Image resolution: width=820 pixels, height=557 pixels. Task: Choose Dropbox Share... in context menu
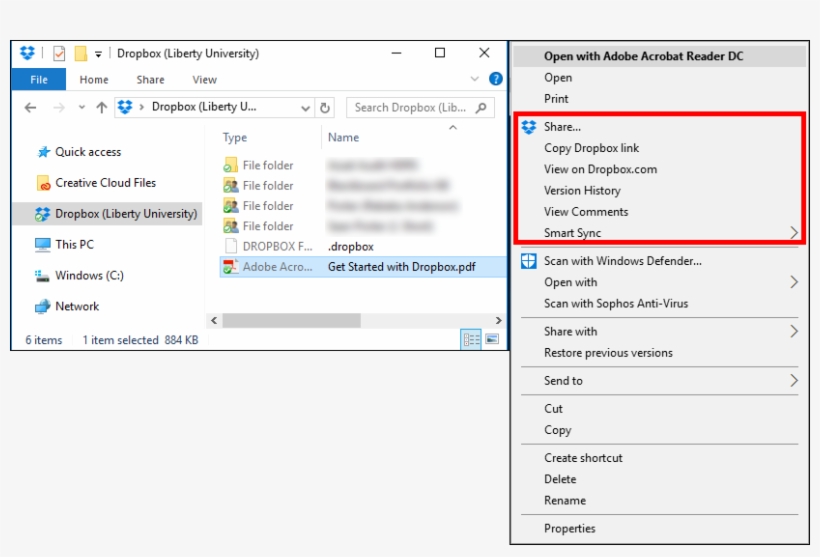point(660,127)
